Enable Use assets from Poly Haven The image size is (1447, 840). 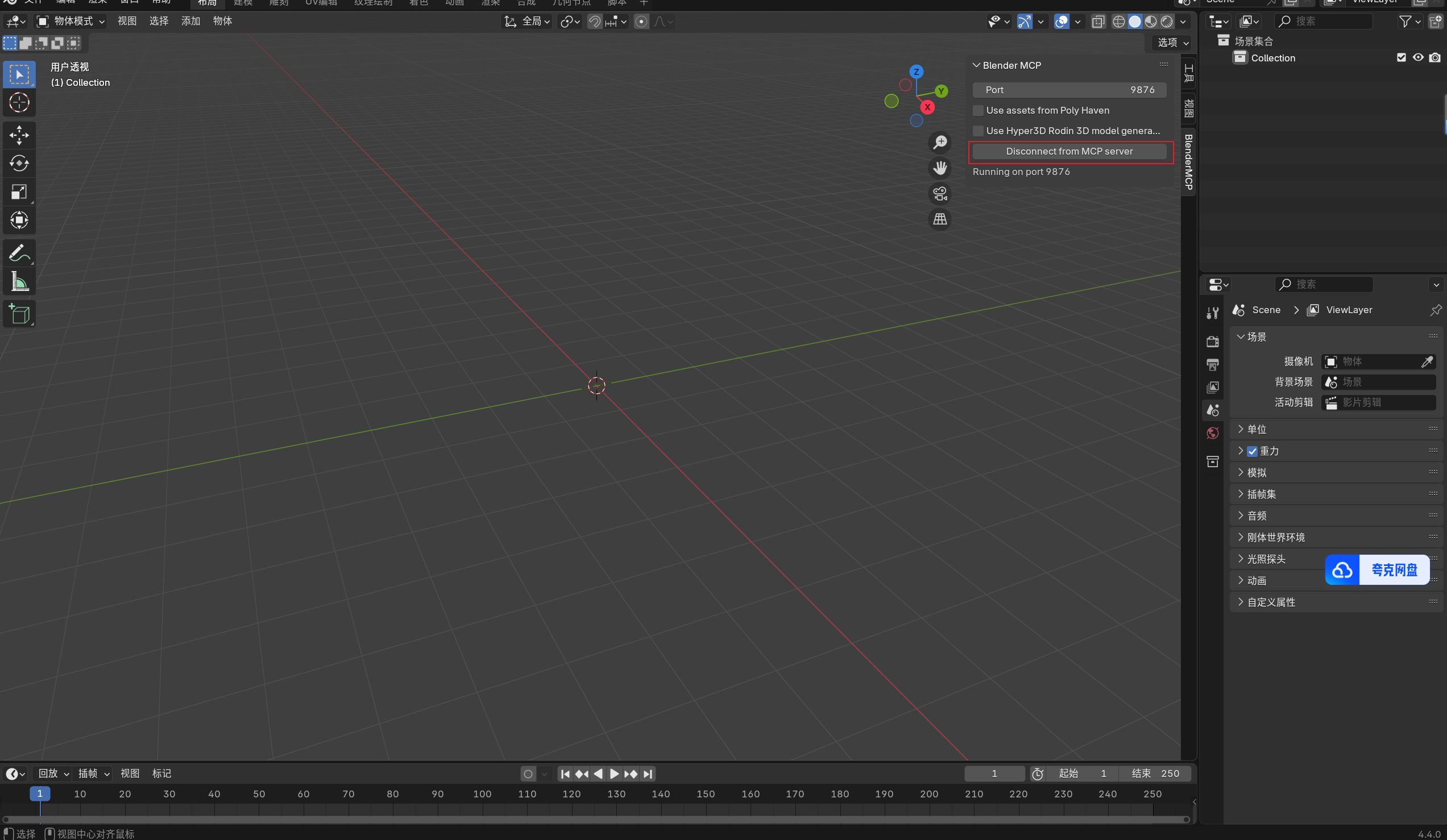pyautogui.click(x=978, y=110)
